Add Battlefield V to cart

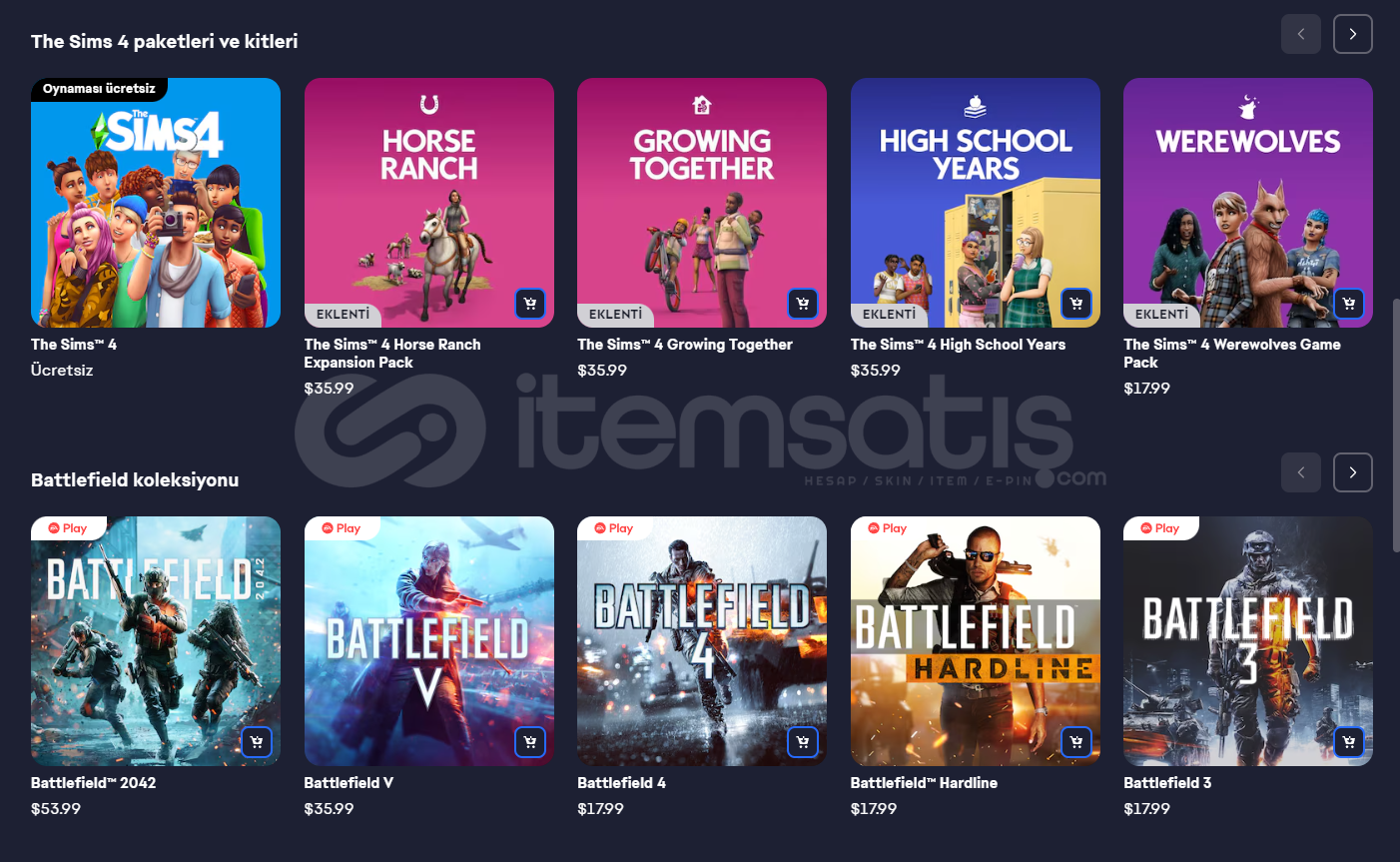point(530,742)
